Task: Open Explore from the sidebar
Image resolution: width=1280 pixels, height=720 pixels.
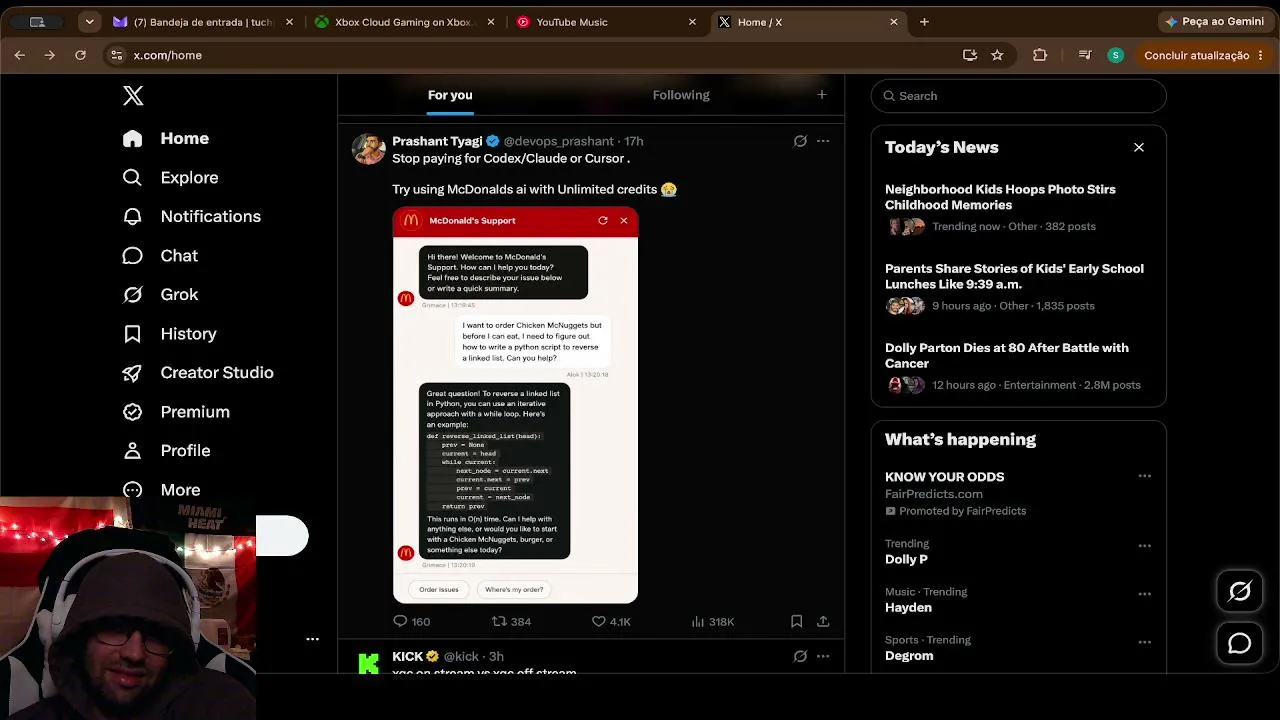Action: pyautogui.click(x=170, y=178)
